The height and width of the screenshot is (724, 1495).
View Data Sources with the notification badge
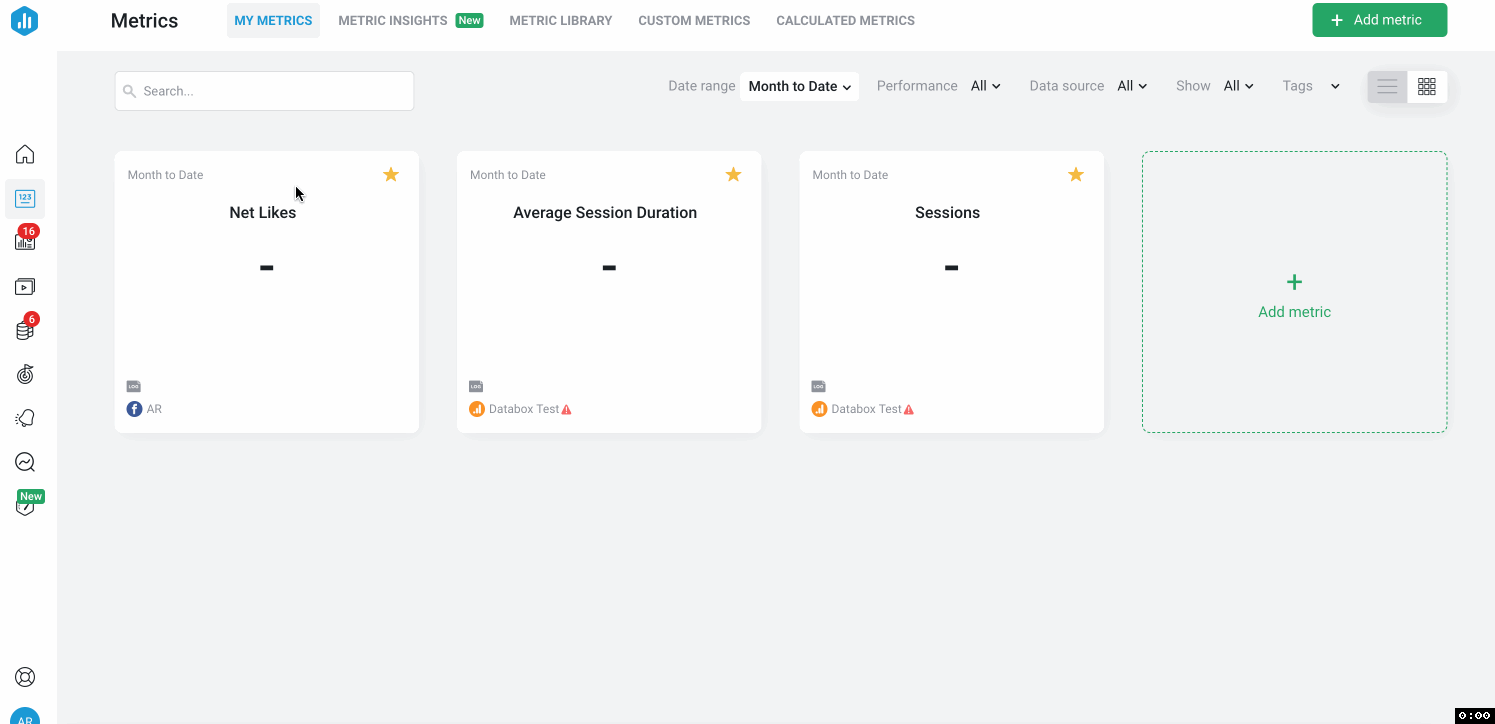click(25, 329)
